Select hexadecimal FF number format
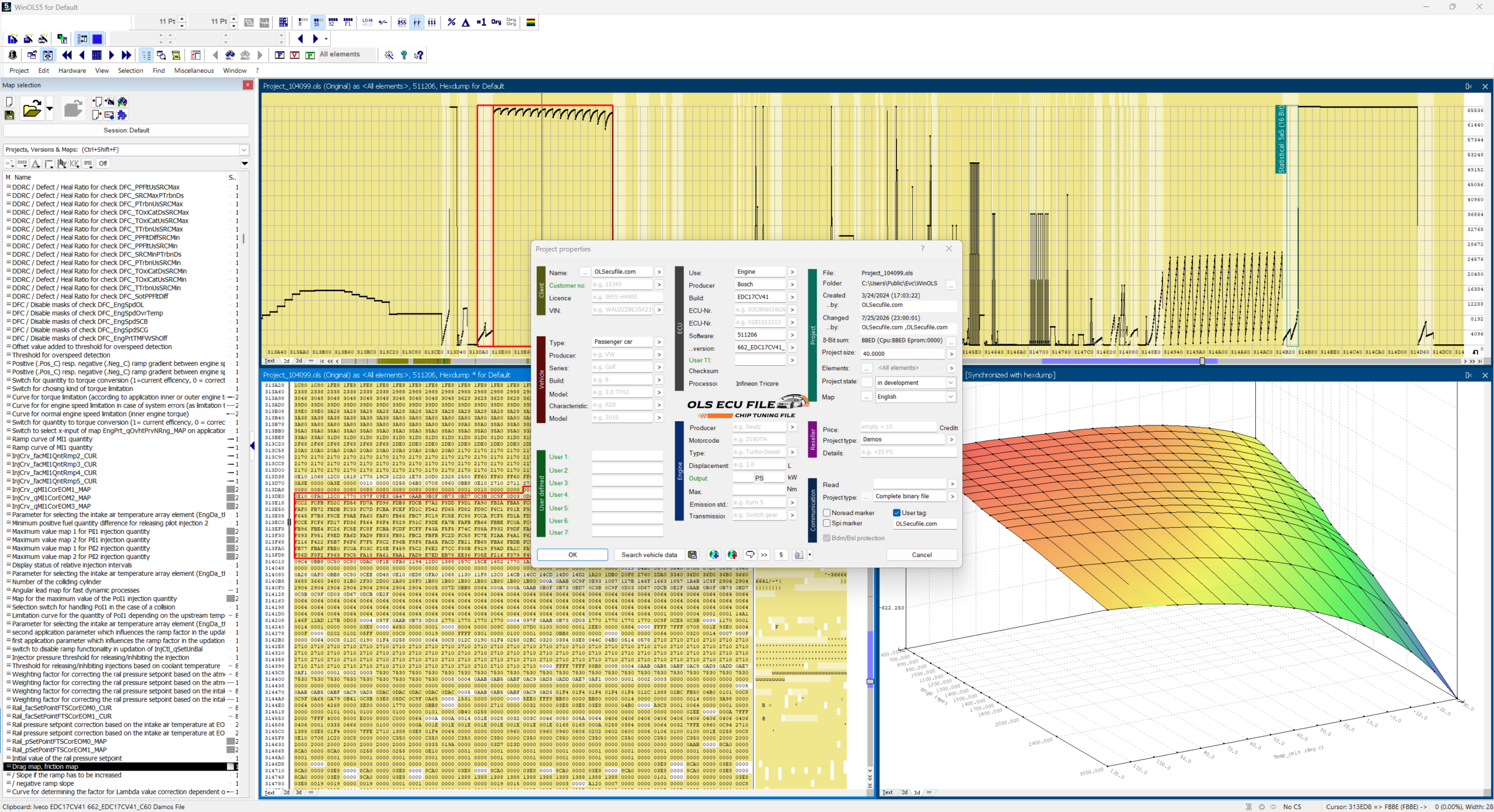 point(417,22)
